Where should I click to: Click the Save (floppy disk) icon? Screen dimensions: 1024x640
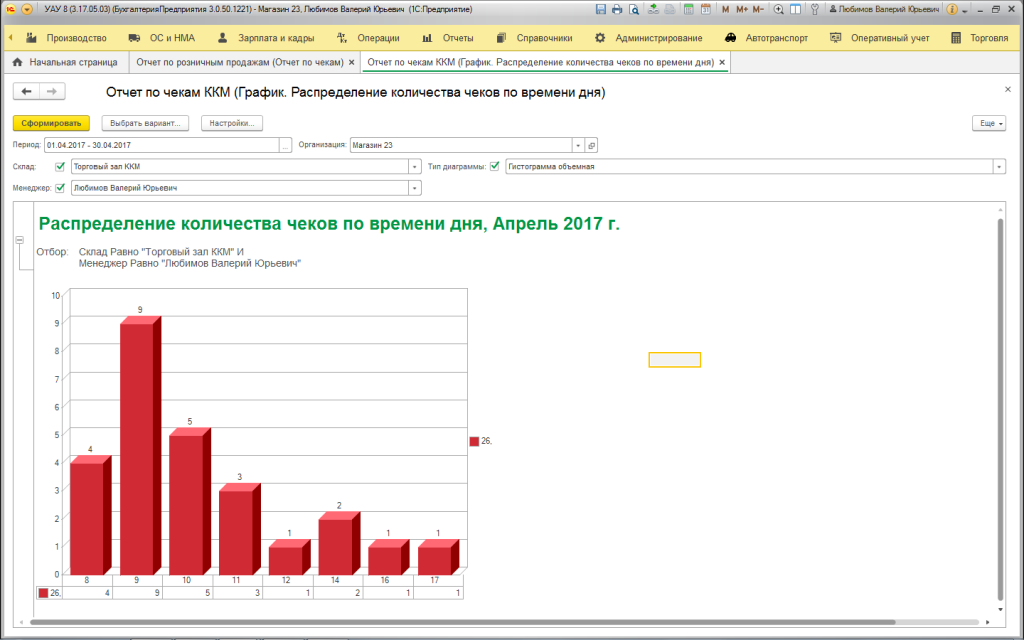point(601,10)
